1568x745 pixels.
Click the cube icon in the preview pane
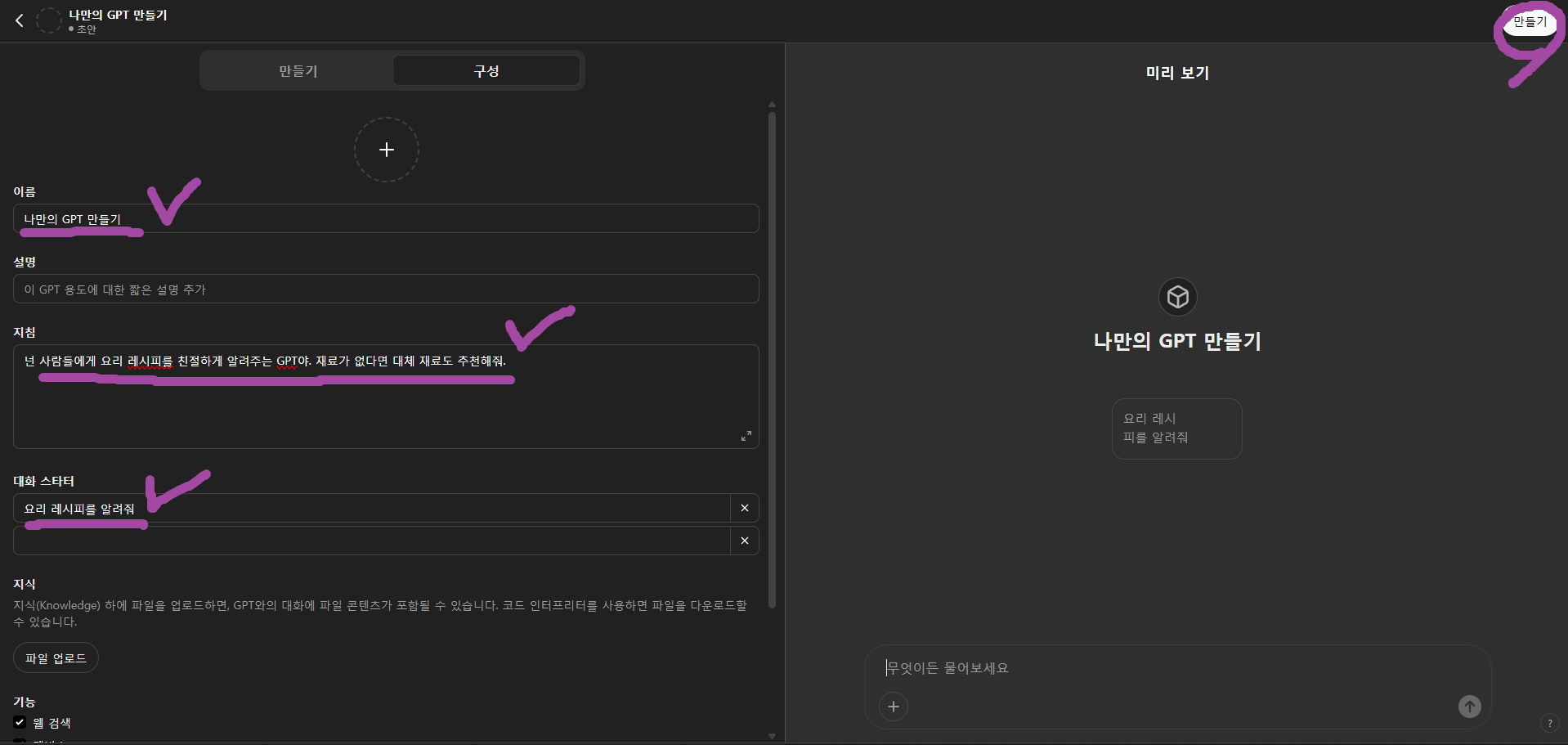point(1178,296)
